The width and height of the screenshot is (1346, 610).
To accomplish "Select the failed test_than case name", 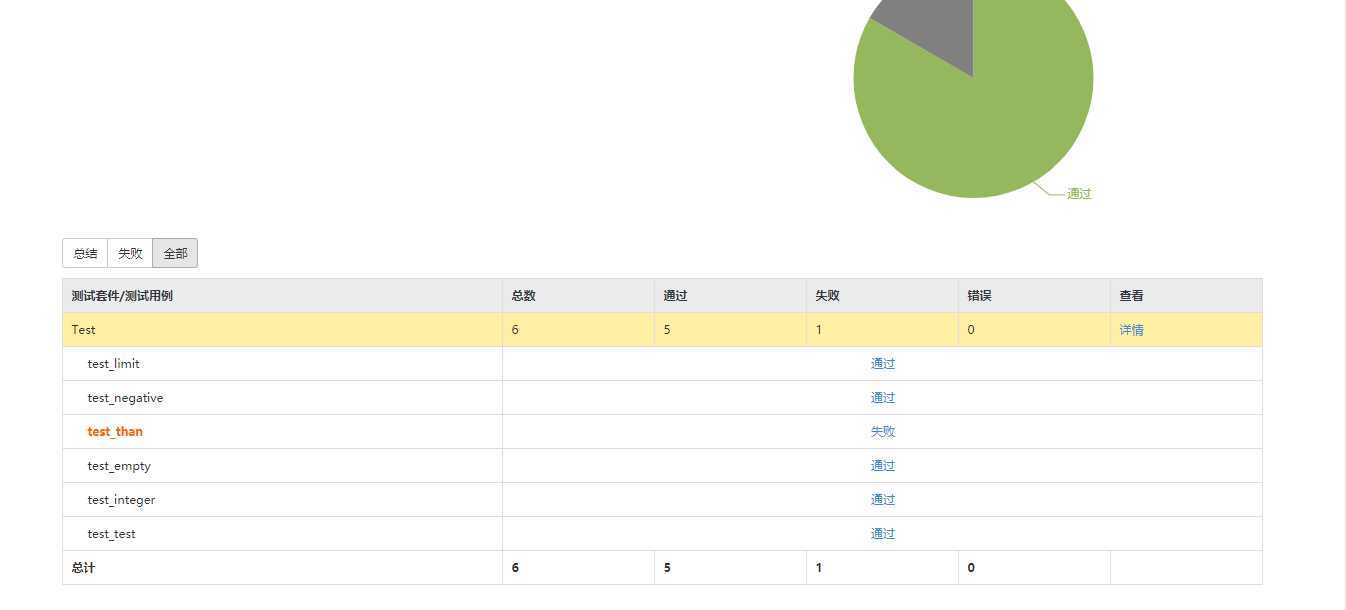I will click(x=115, y=432).
